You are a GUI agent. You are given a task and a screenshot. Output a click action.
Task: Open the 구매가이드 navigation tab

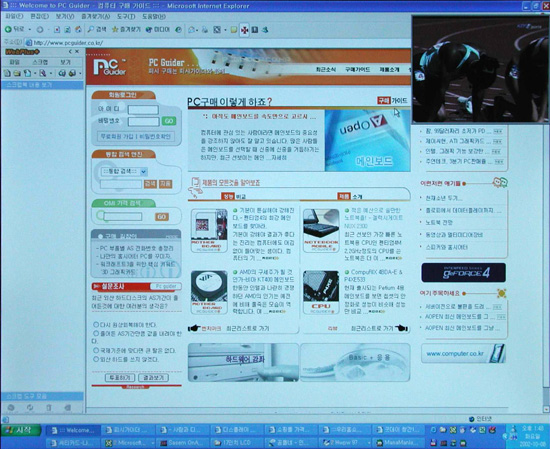357,69
